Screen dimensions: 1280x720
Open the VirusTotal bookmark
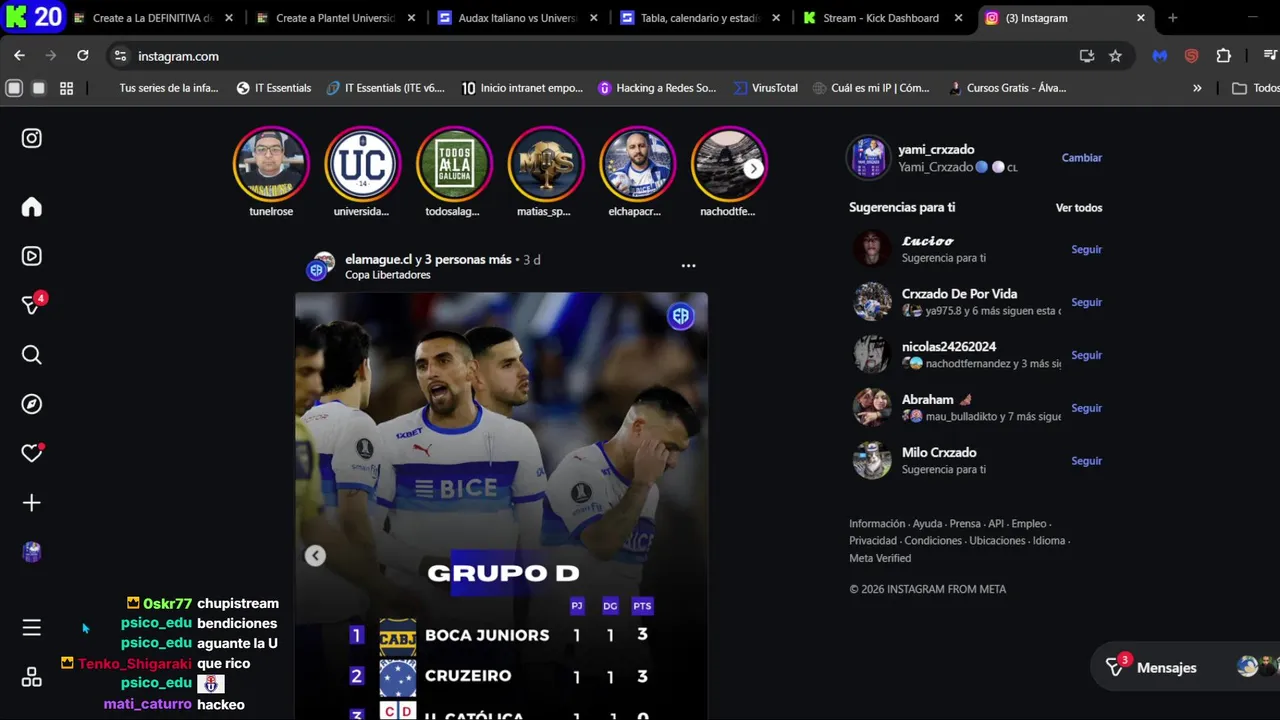[766, 88]
